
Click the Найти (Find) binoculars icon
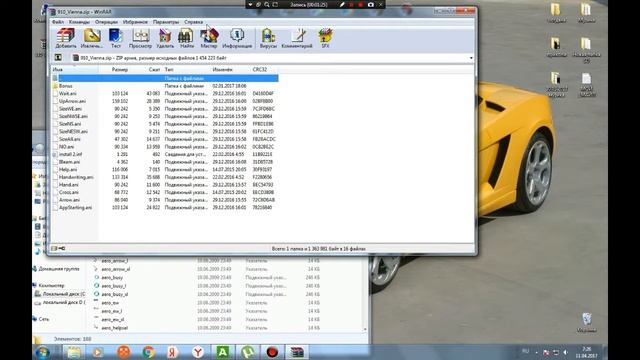(x=187, y=38)
